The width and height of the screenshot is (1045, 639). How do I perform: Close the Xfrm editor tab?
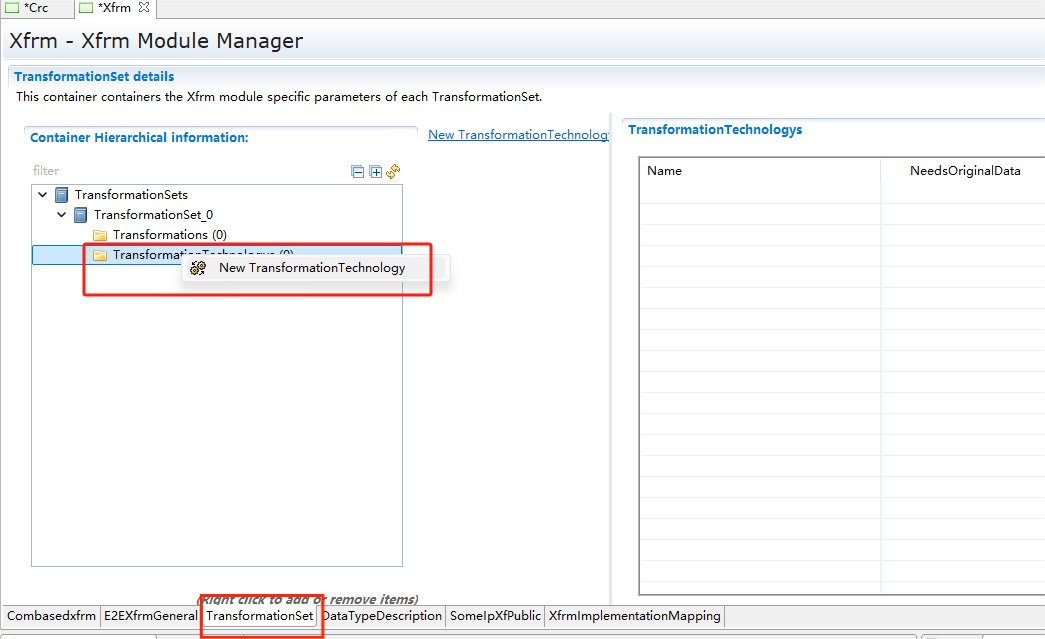[x=144, y=8]
